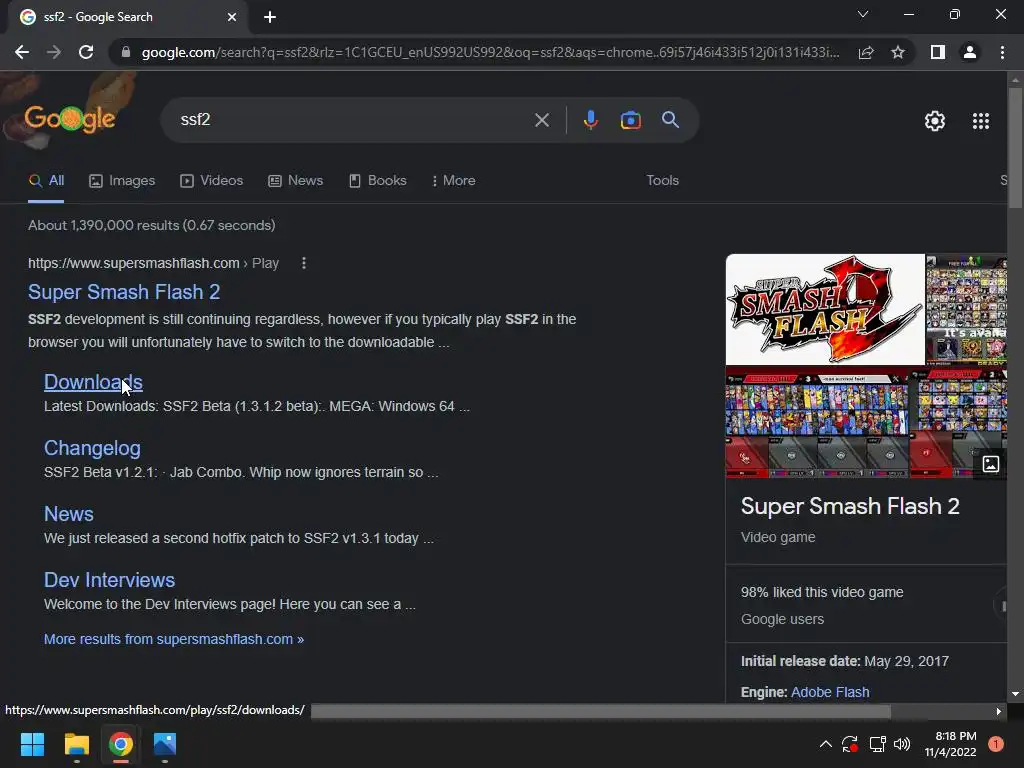
Task: Show hidden system tray icons
Action: [825, 744]
